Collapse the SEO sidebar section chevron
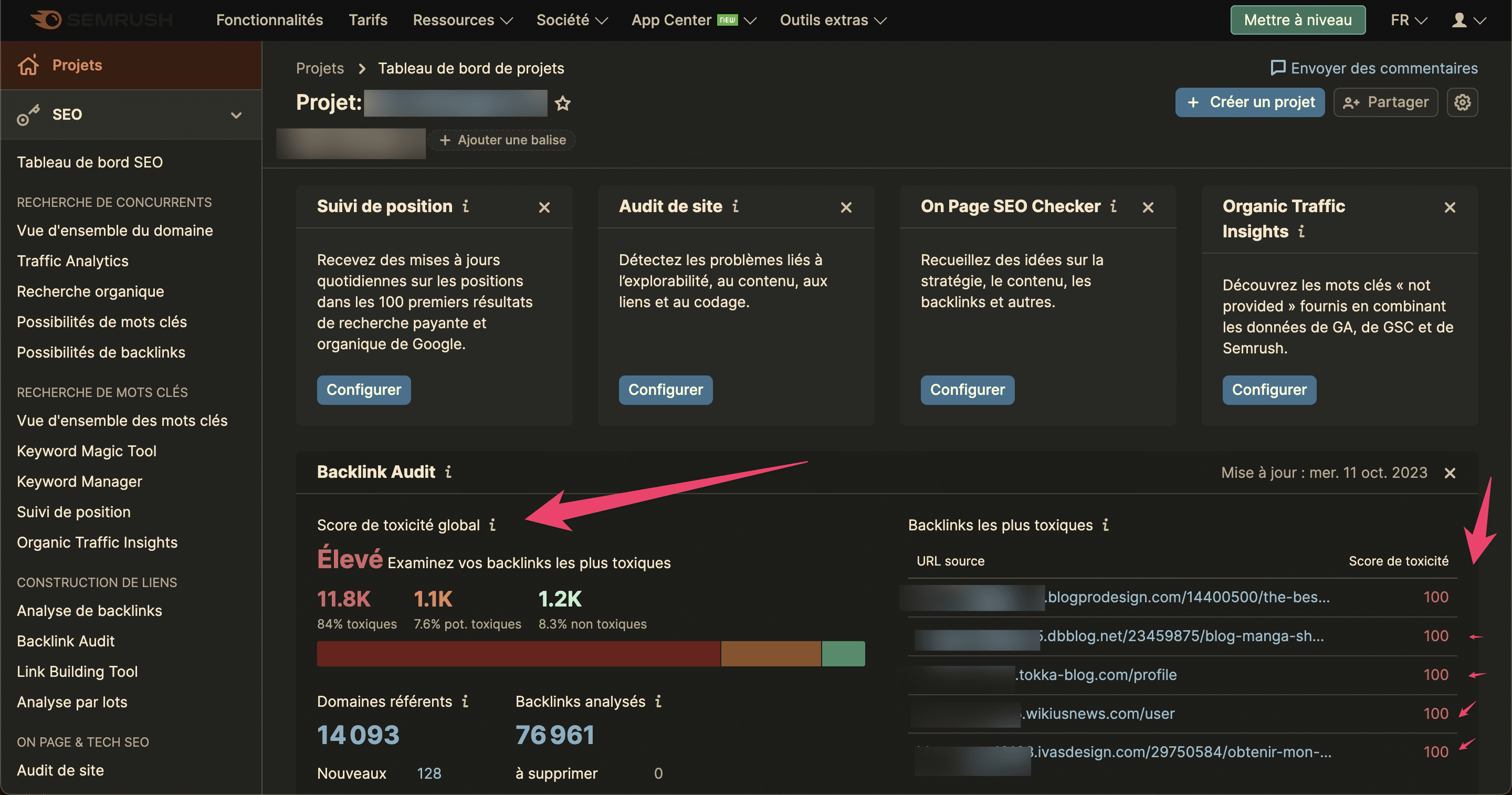The image size is (1512, 795). tap(236, 115)
